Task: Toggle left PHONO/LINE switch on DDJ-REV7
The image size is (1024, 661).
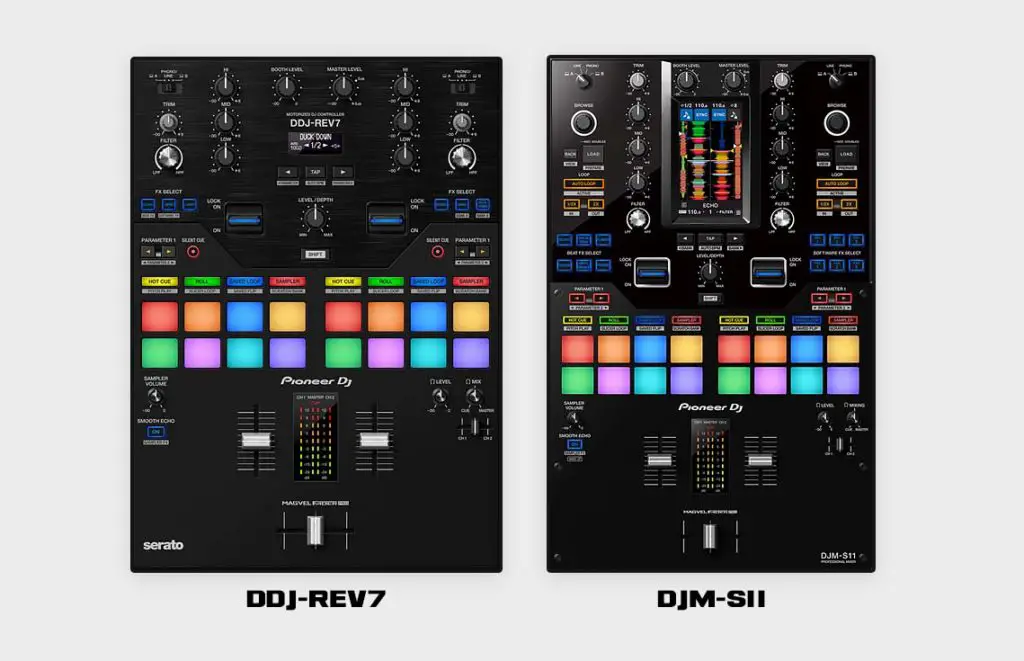Action: [x=168, y=88]
